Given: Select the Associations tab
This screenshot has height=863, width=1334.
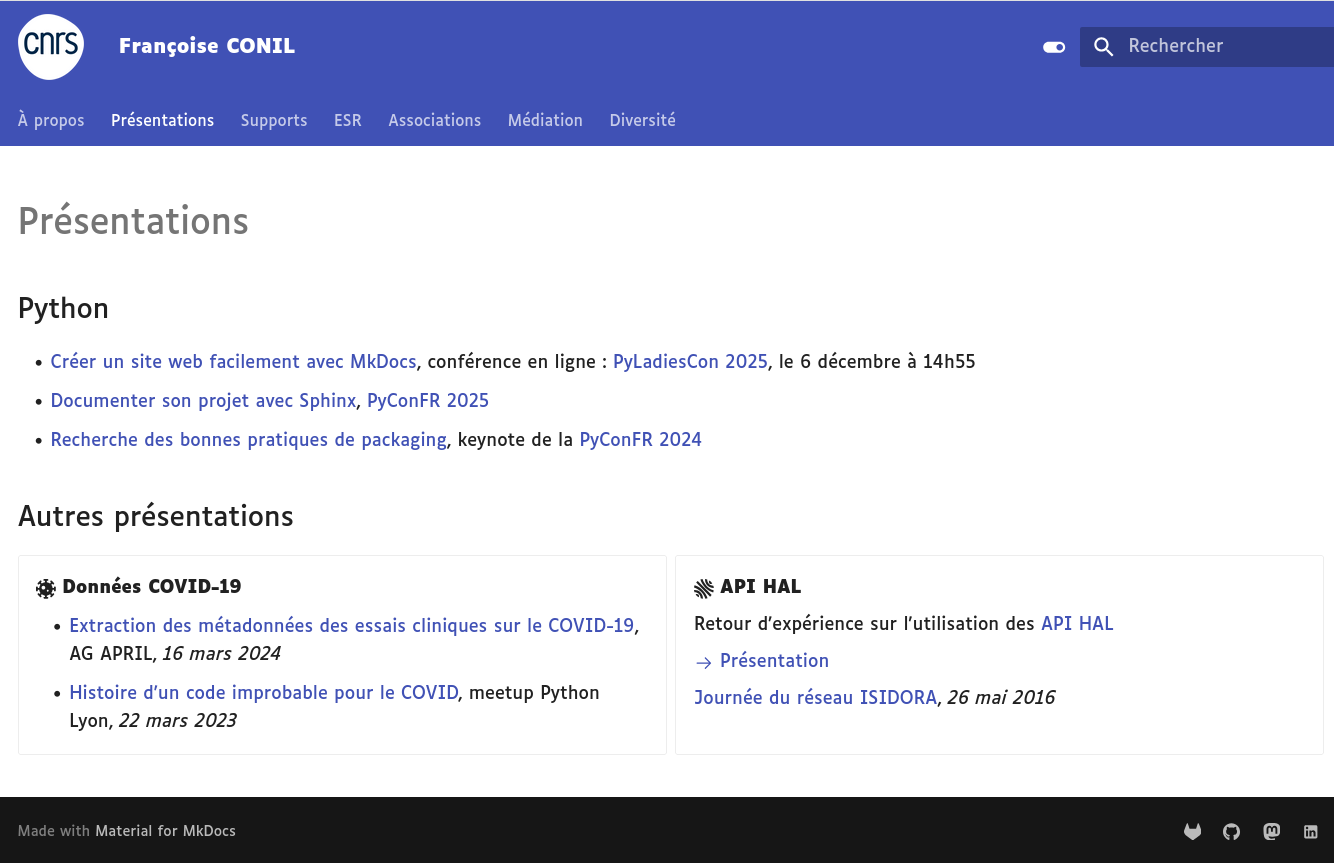Looking at the screenshot, I should (x=434, y=120).
